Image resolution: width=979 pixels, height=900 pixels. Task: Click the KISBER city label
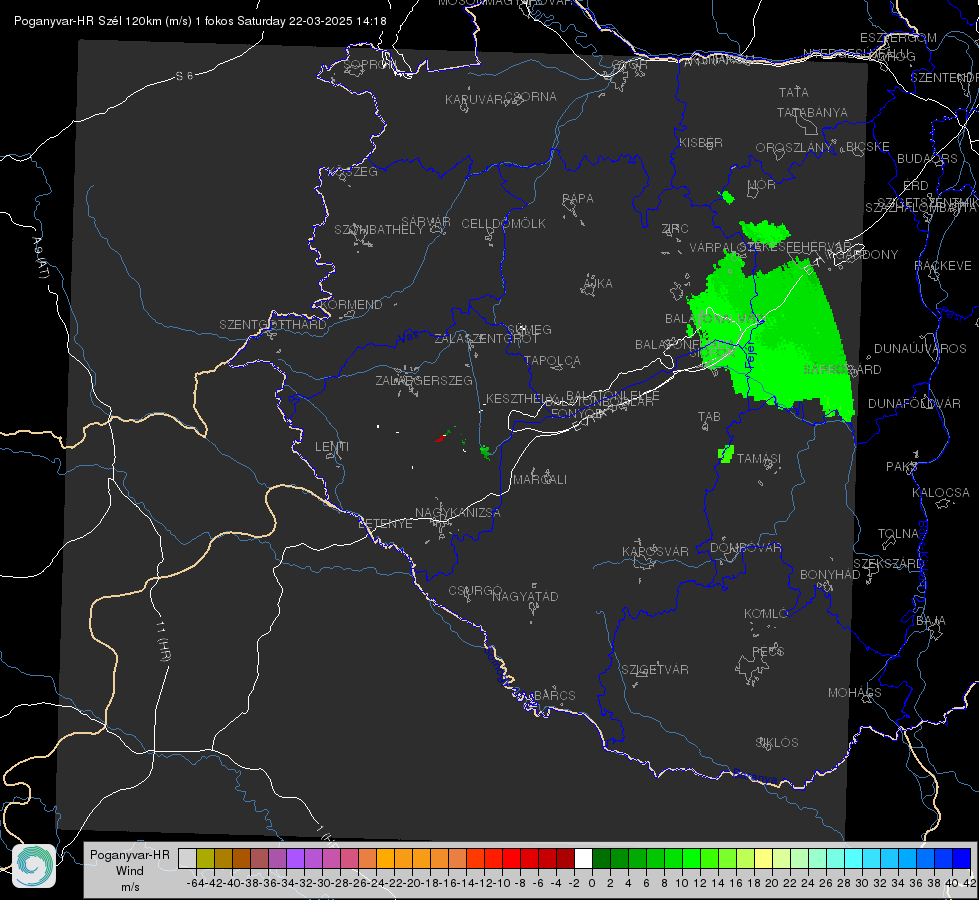pyautogui.click(x=701, y=143)
